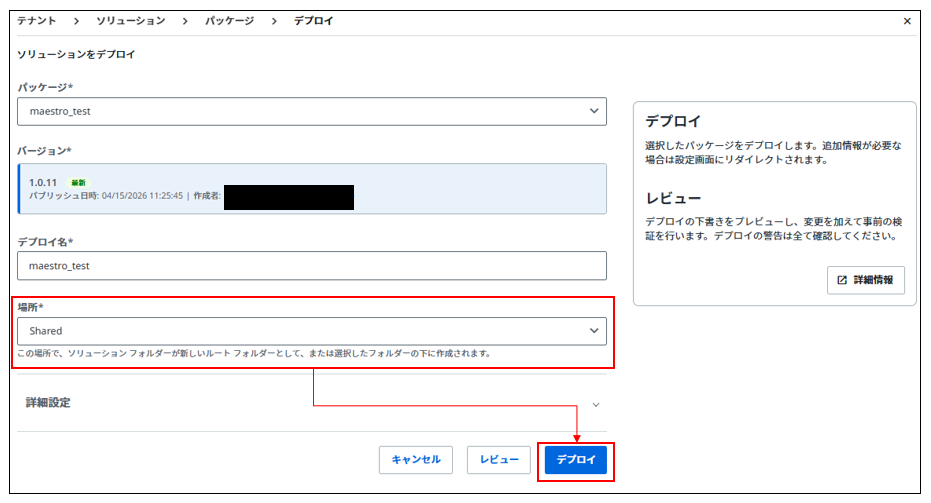Click the 最新 badge on version 1.0.11

(78, 183)
